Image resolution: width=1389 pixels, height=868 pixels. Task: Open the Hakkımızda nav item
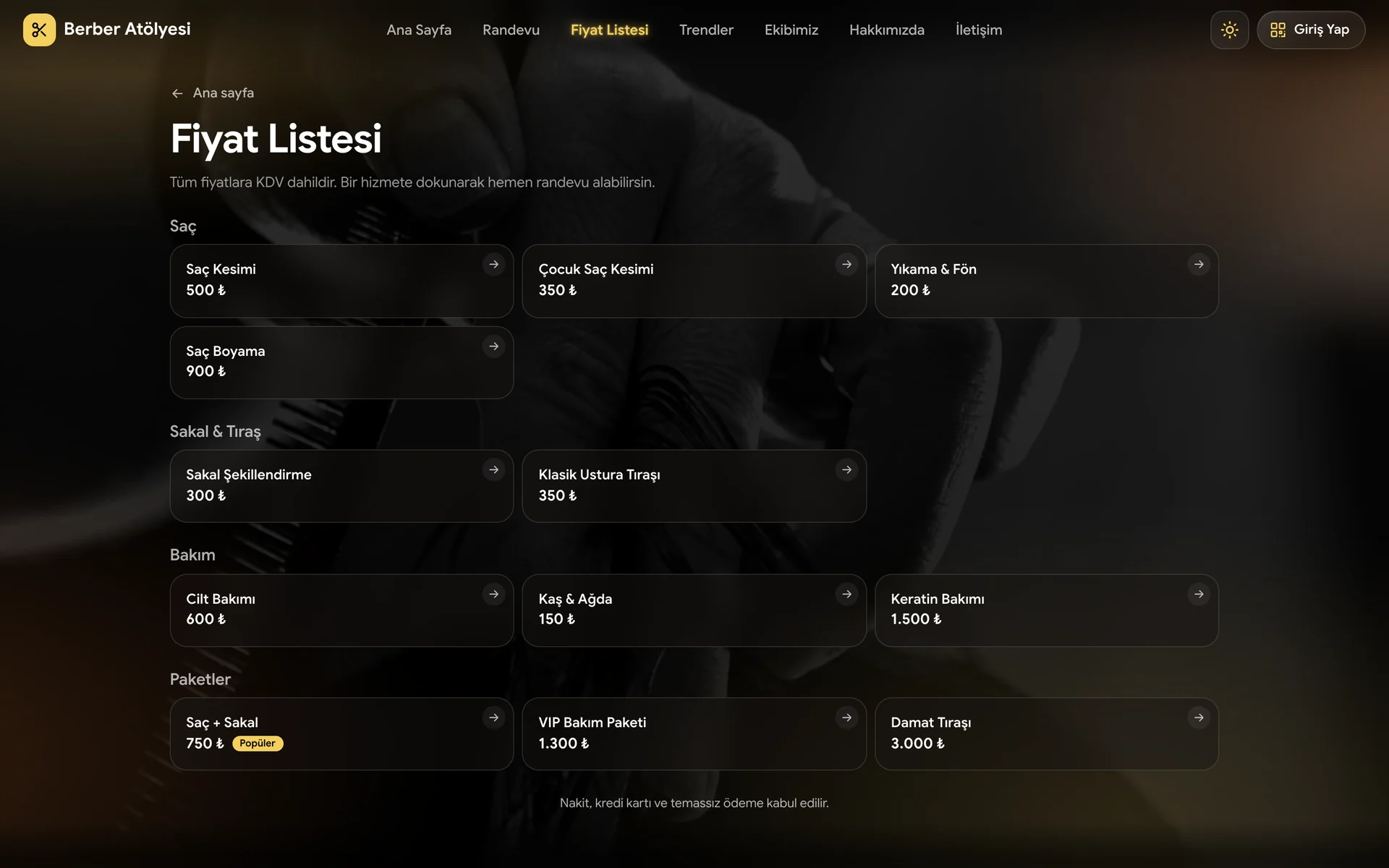(887, 30)
